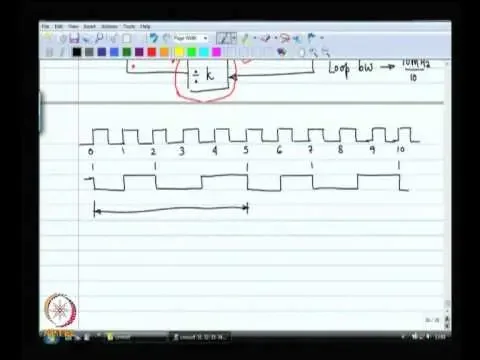Click the next page arrow below the scrollbar

(447, 326)
